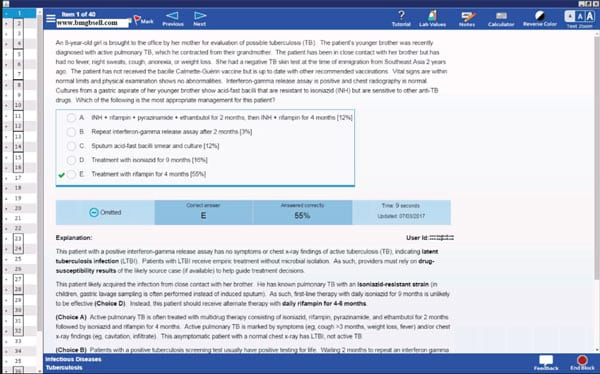600x374 pixels.
Task: Open the Feedback dialog
Action: pyautogui.click(x=546, y=363)
